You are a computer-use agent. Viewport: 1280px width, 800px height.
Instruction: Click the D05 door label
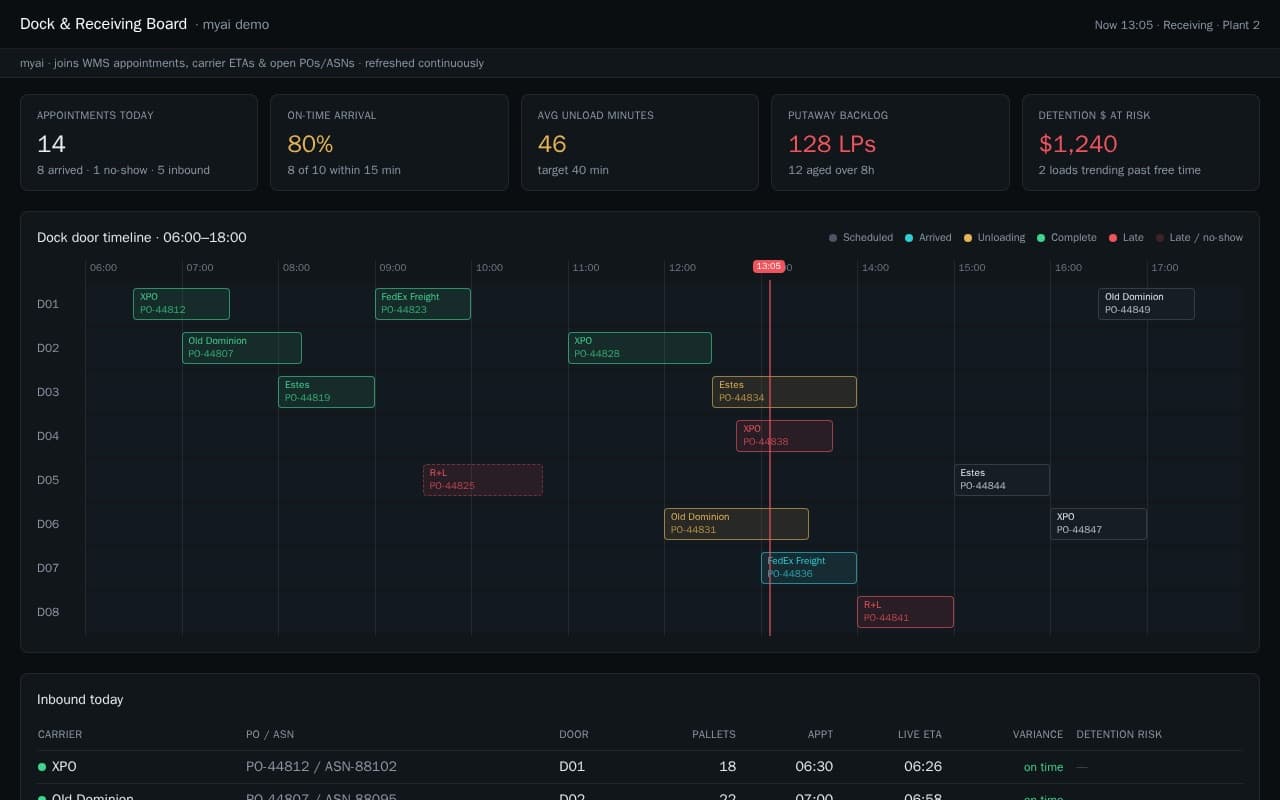pyautogui.click(x=48, y=480)
